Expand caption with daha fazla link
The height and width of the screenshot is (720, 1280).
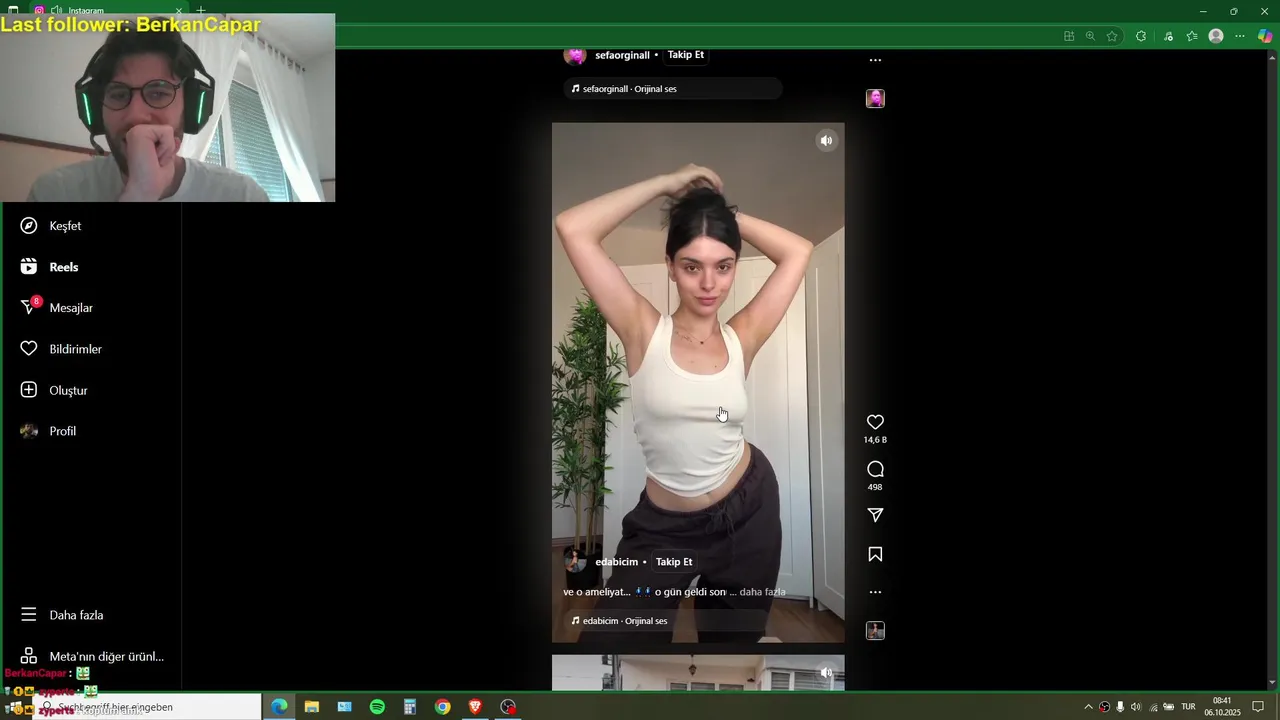coord(762,592)
